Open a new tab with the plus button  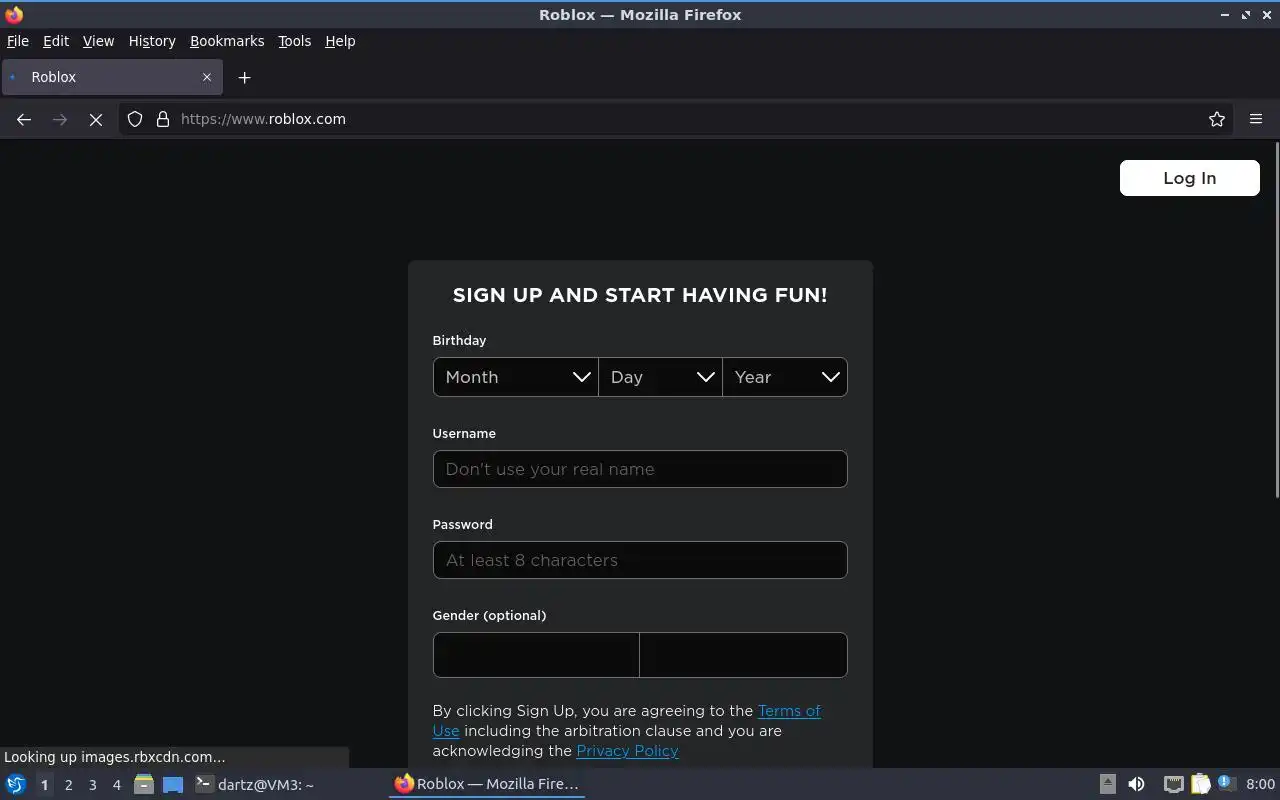(244, 77)
